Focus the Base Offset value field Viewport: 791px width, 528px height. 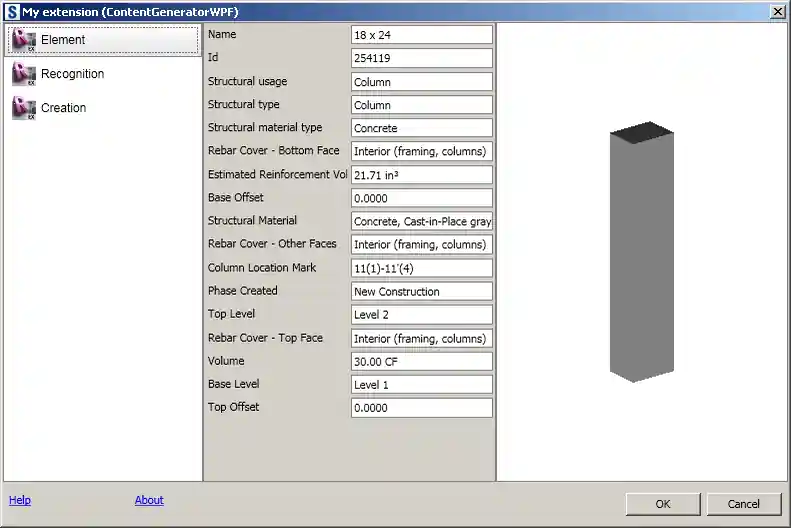[x=421, y=198]
